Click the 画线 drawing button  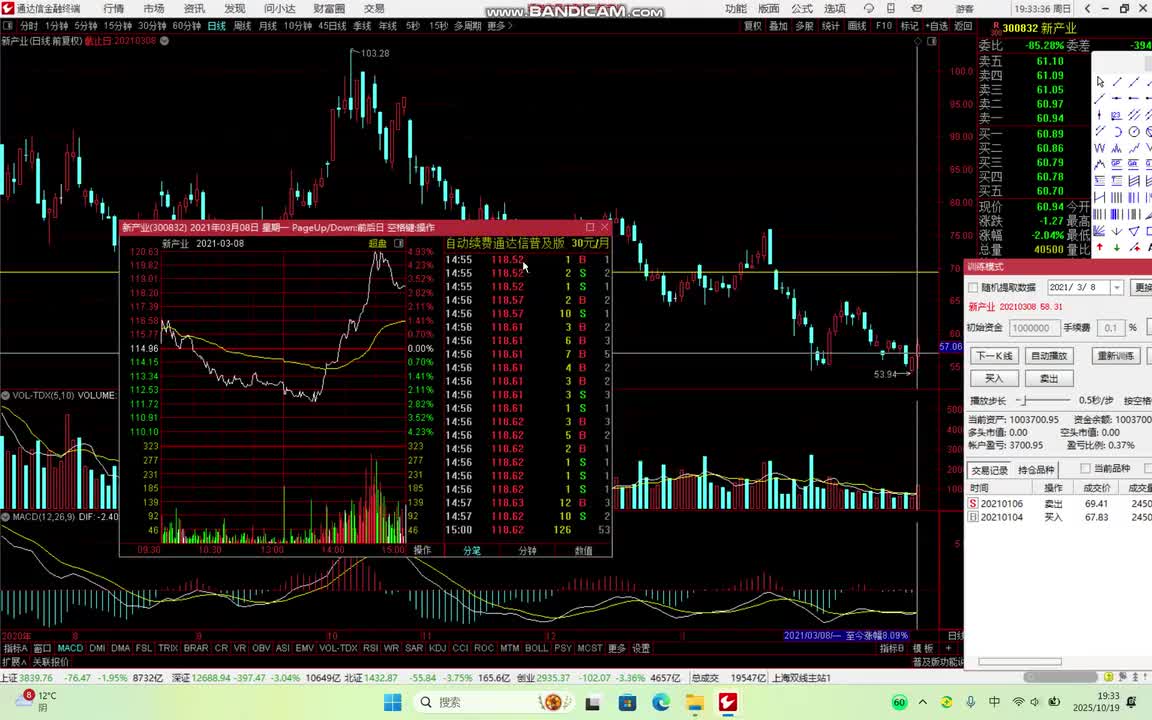(857, 26)
